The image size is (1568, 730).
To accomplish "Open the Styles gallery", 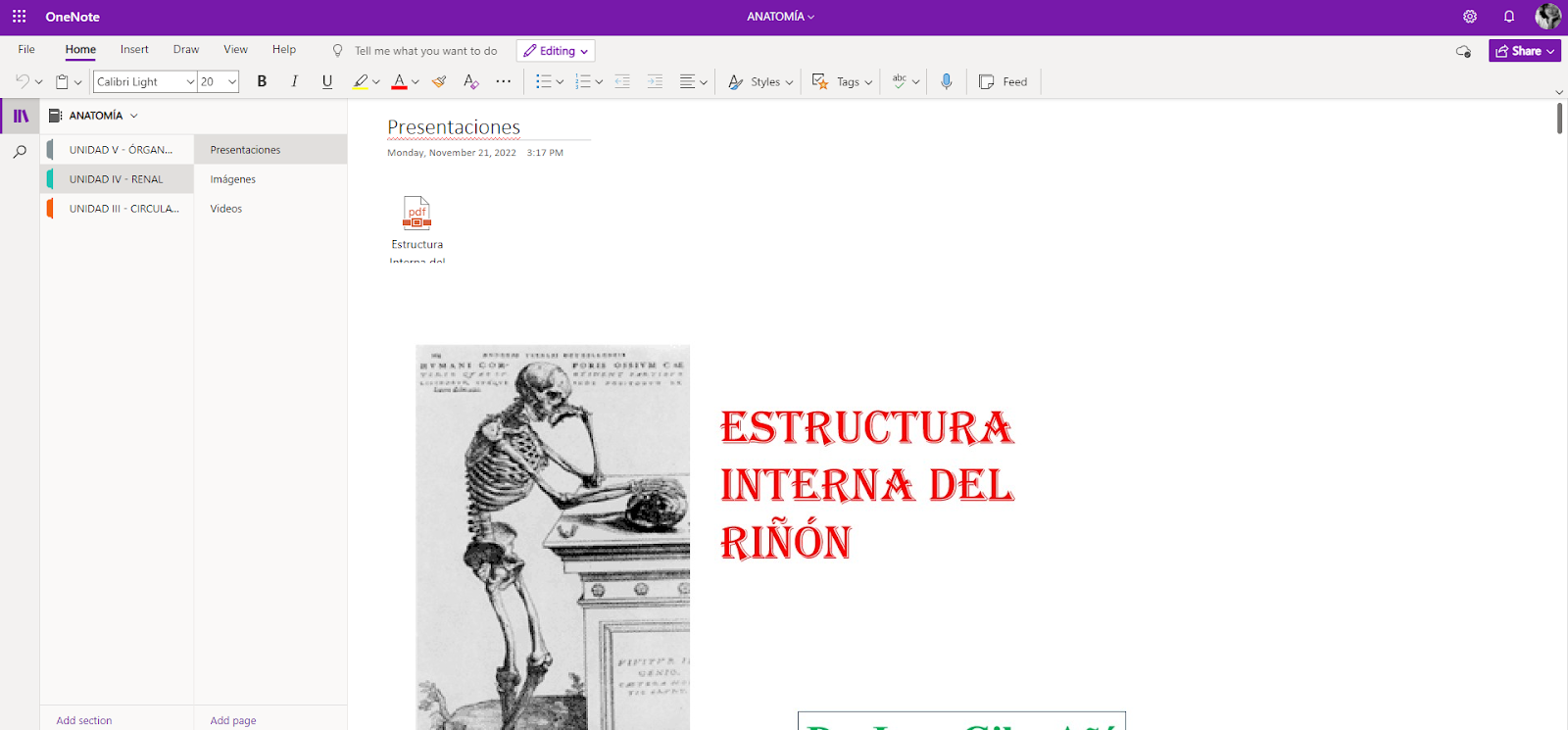I will point(760,81).
